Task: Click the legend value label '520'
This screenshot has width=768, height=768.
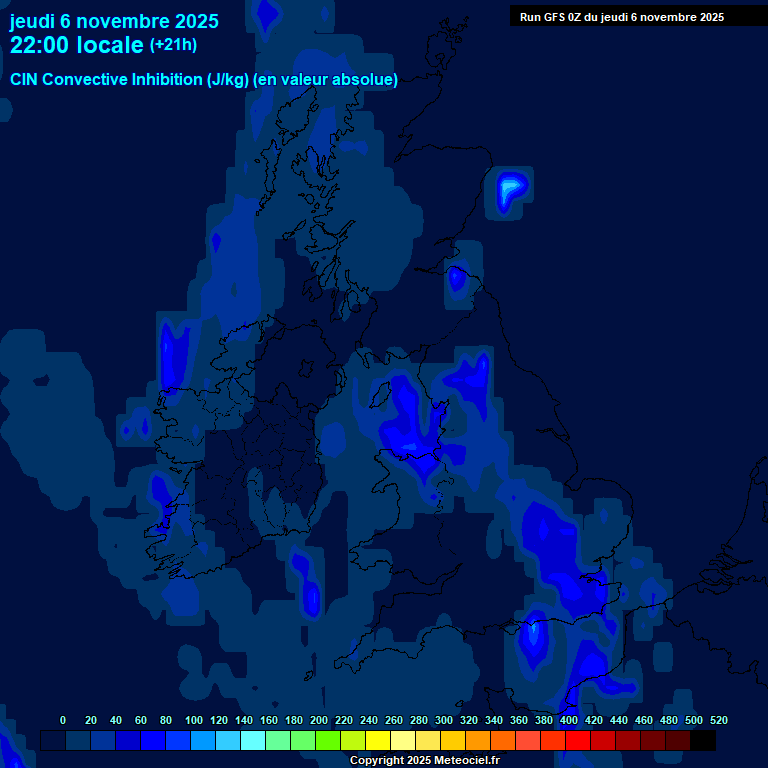Action: coord(718,720)
